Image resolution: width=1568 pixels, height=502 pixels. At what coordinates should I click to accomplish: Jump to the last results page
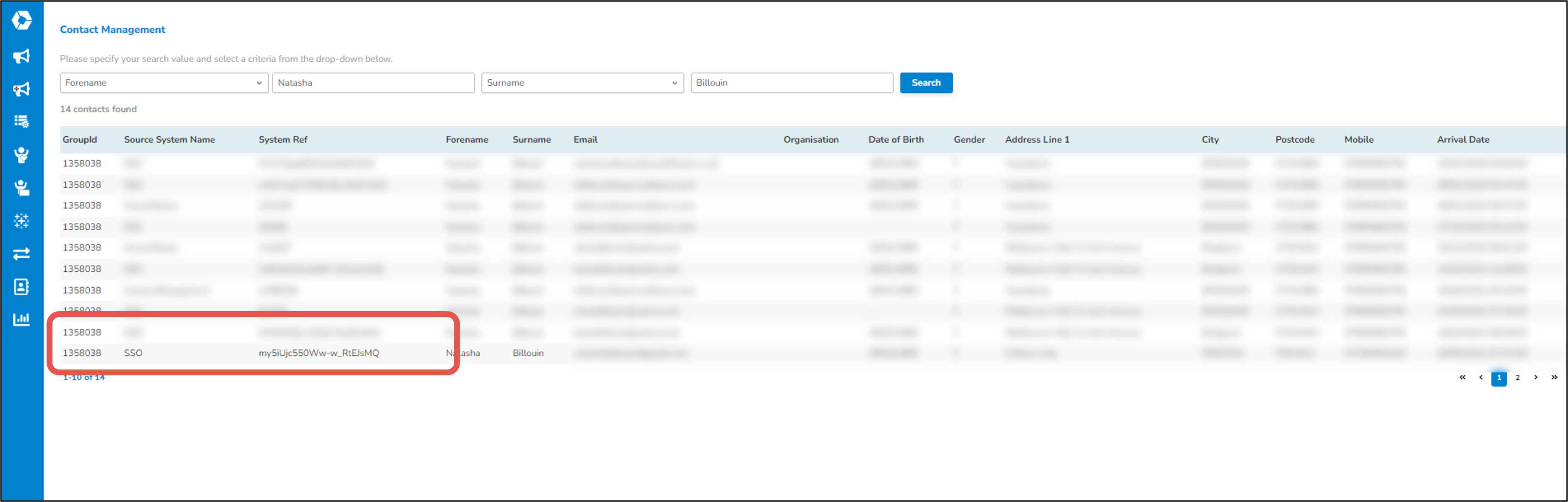[x=1554, y=377]
